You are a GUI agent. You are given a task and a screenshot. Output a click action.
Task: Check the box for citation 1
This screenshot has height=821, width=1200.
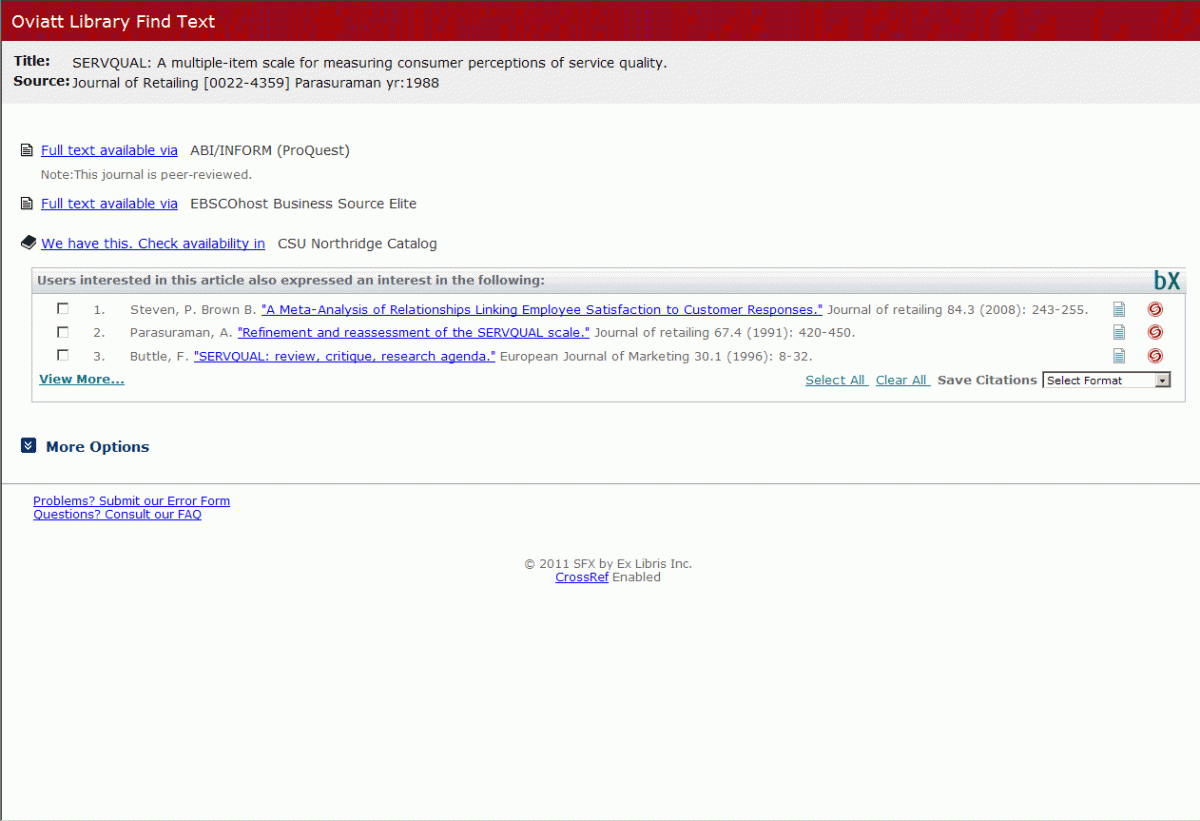63,308
